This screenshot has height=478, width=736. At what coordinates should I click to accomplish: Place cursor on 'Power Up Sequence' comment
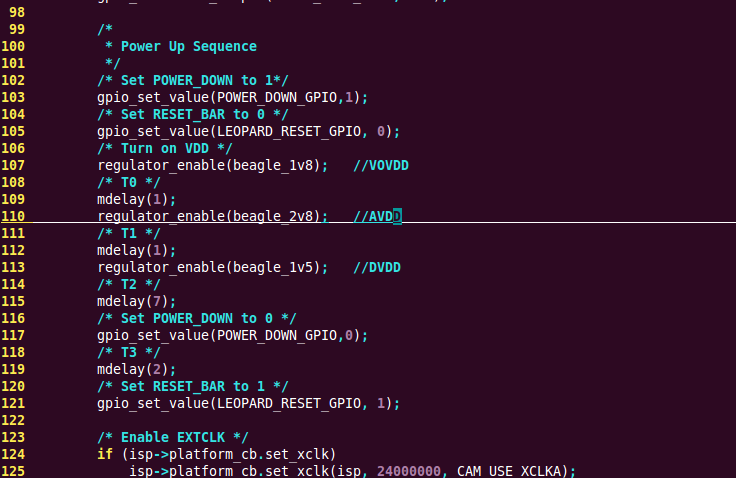click(x=189, y=46)
